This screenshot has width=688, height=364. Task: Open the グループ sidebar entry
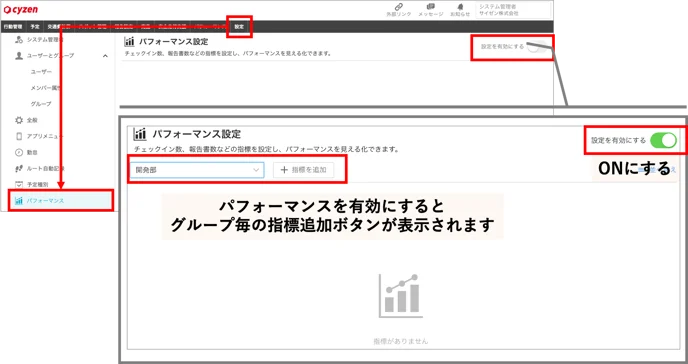click(41, 104)
